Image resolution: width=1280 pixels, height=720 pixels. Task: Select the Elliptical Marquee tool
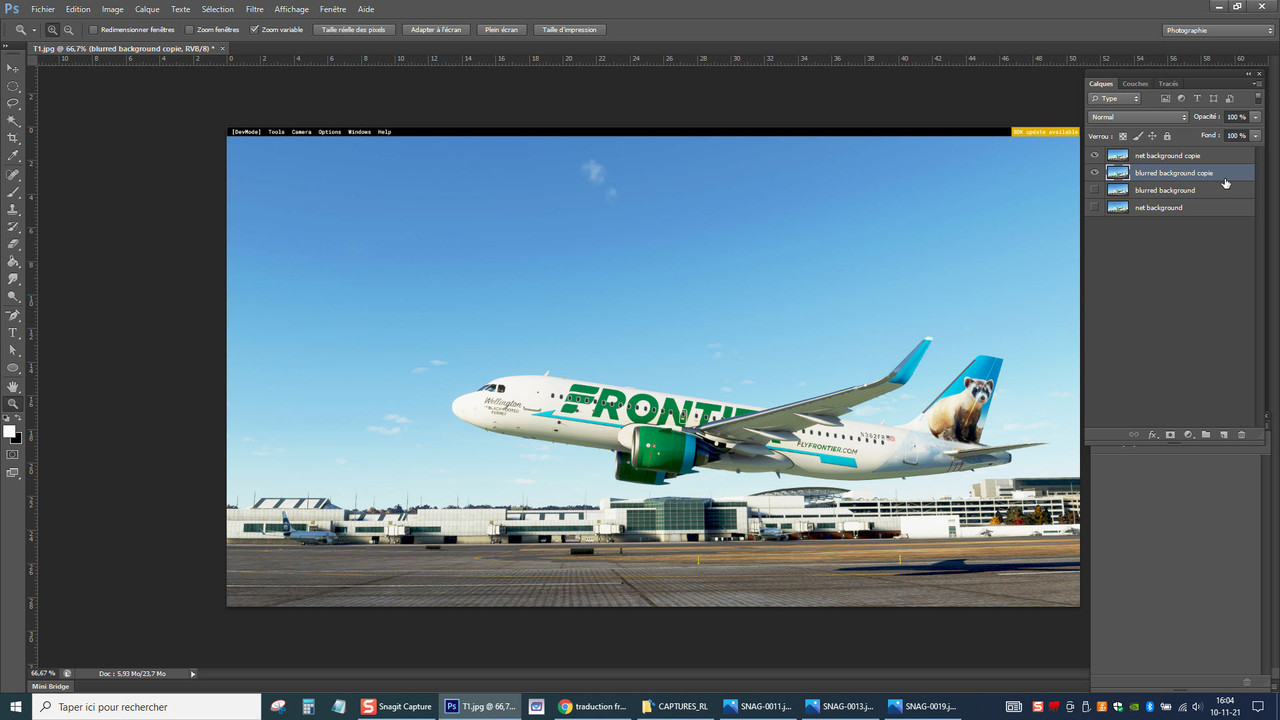pyautogui.click(x=13, y=86)
